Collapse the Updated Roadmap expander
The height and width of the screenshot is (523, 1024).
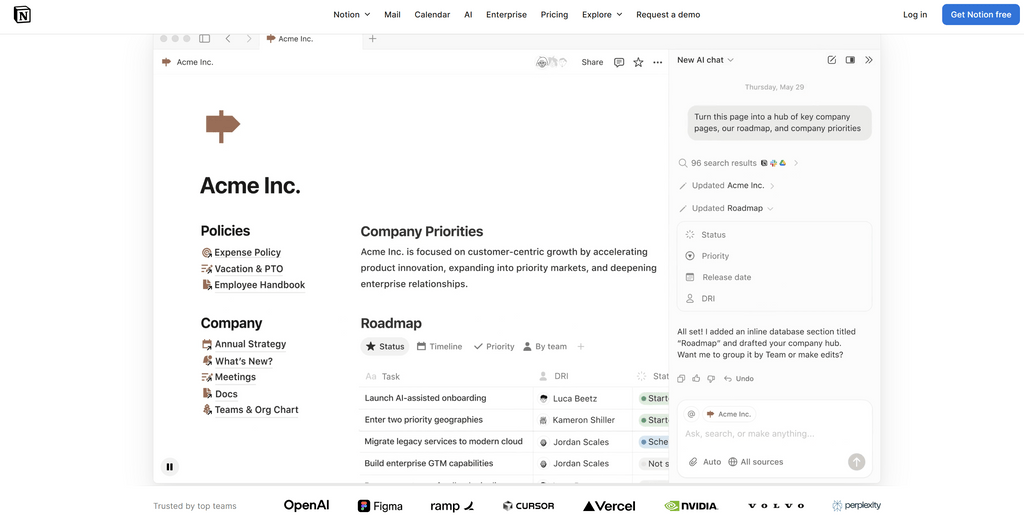point(770,208)
